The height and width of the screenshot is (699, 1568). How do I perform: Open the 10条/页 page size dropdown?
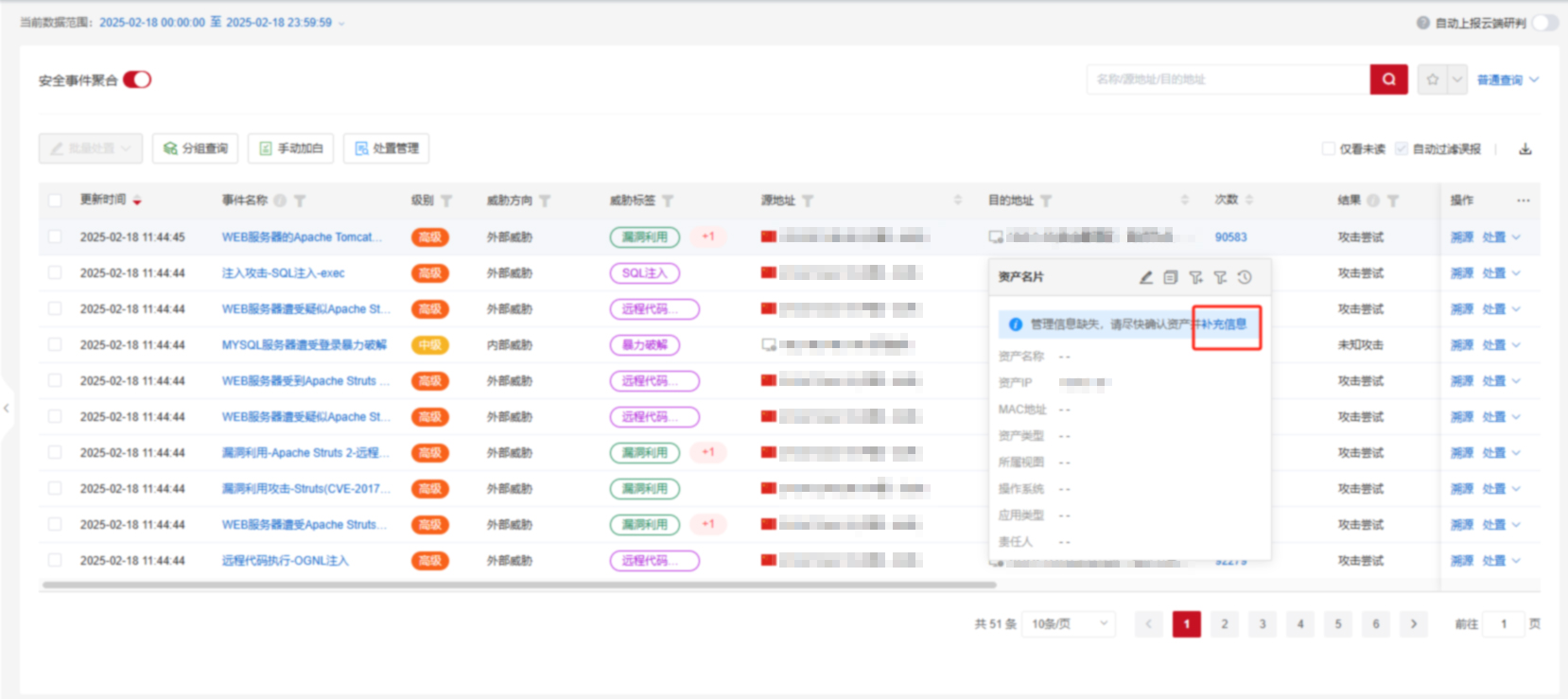point(1069,624)
